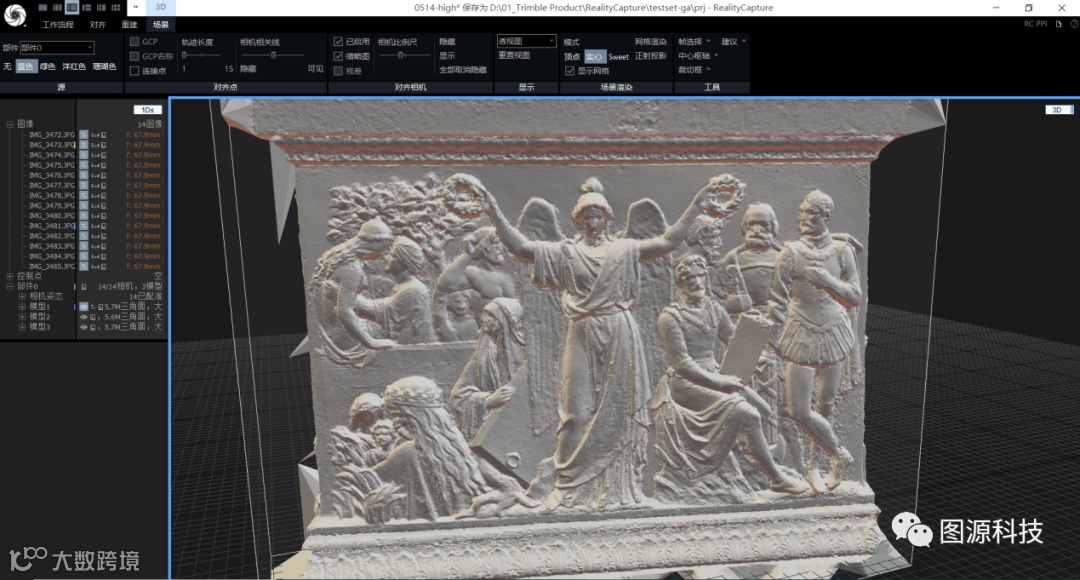Select the single-pane layout icon
The image size is (1080, 580).
(43, 8)
